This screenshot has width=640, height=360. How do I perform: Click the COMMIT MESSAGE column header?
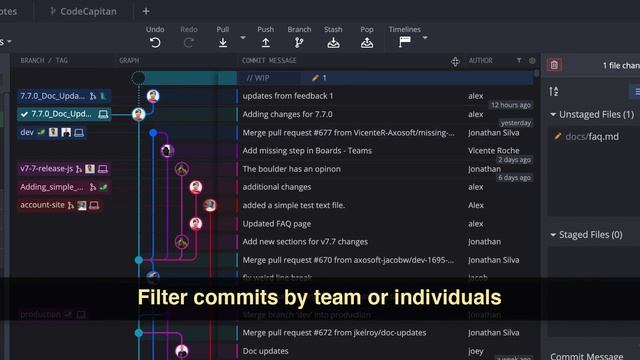(269, 60)
